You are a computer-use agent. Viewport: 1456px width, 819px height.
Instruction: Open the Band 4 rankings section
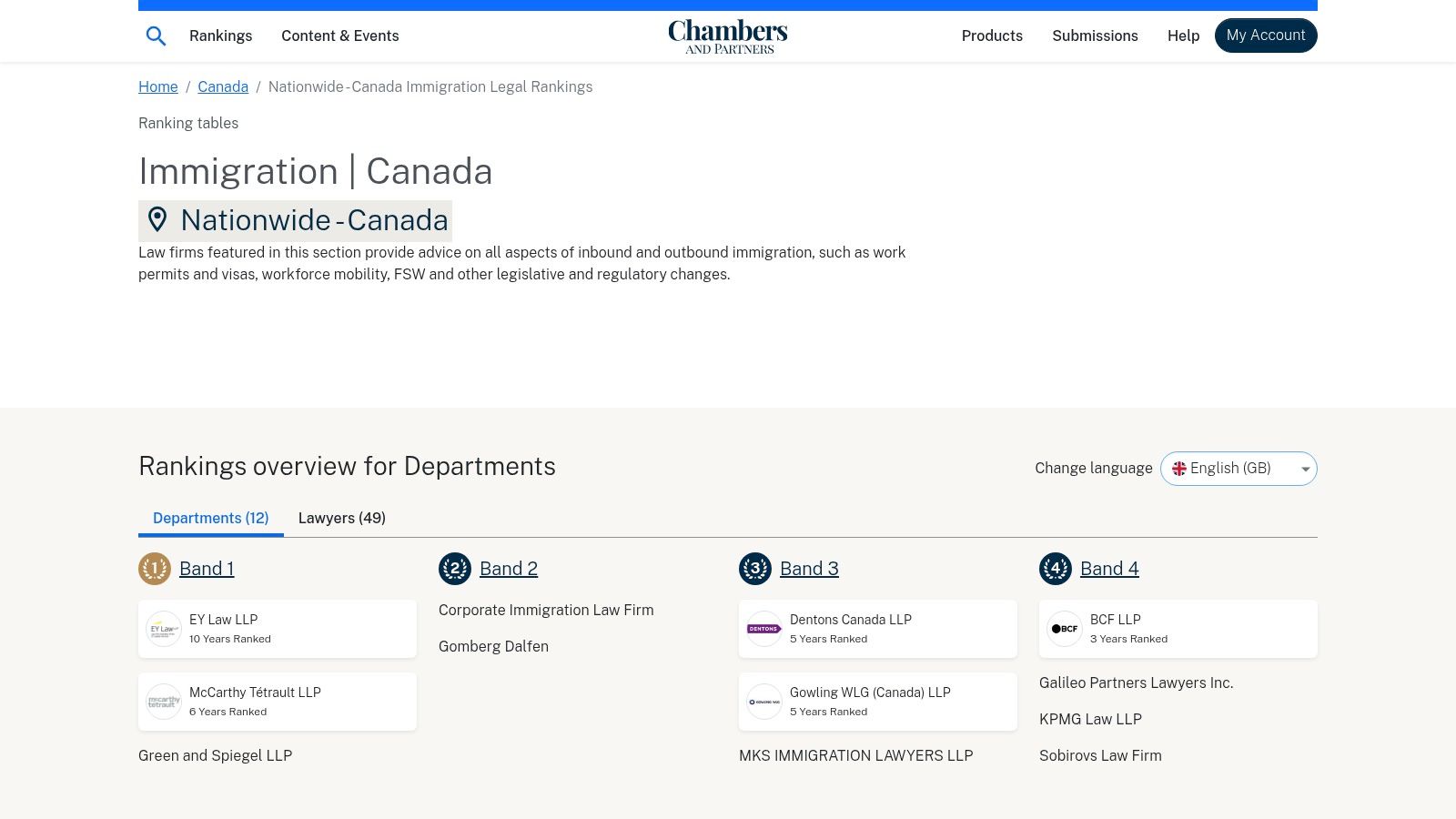1109,568
